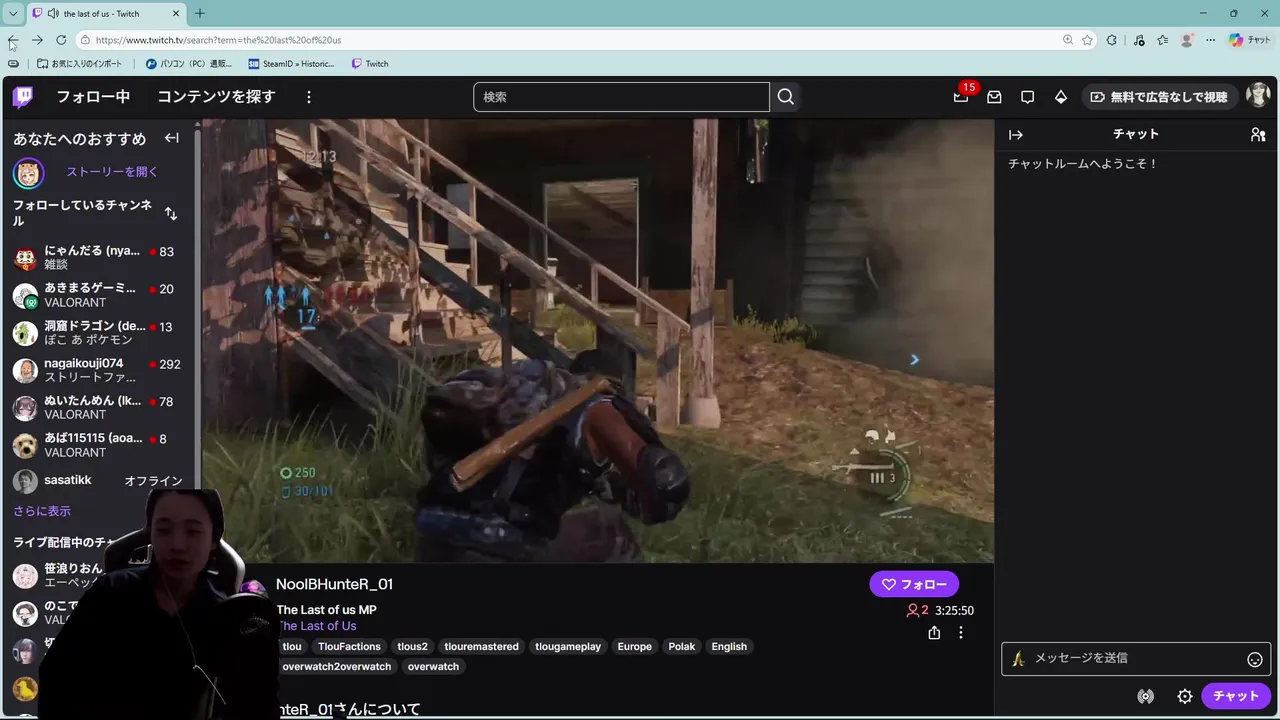Click the search magnifier button
The width and height of the screenshot is (1280, 720).
pos(785,97)
